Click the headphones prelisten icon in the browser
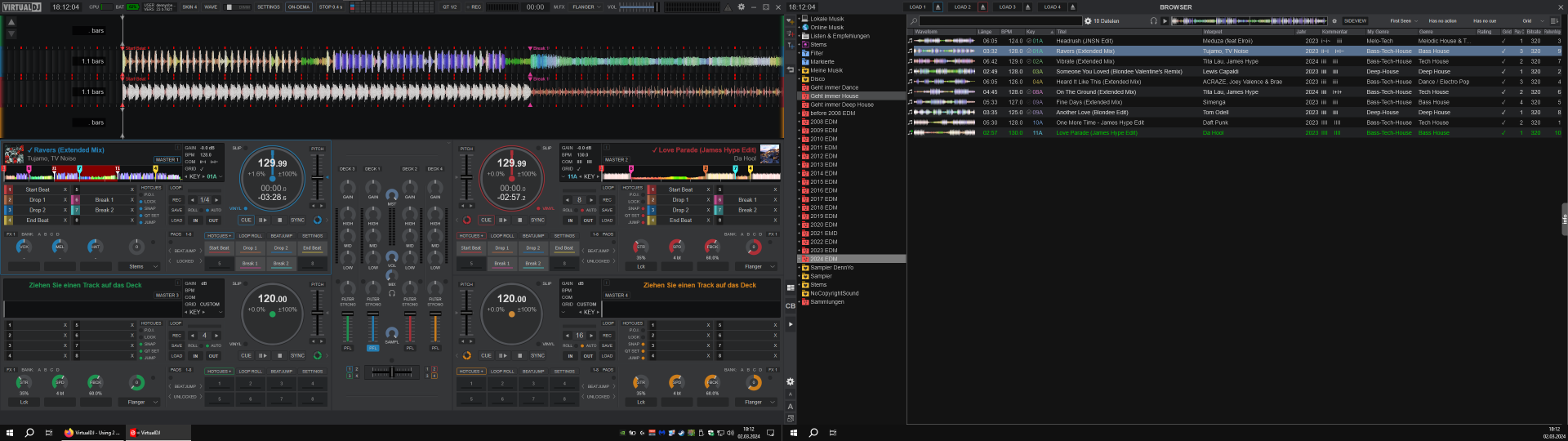This screenshot has width=1568, height=441. 1153,21
